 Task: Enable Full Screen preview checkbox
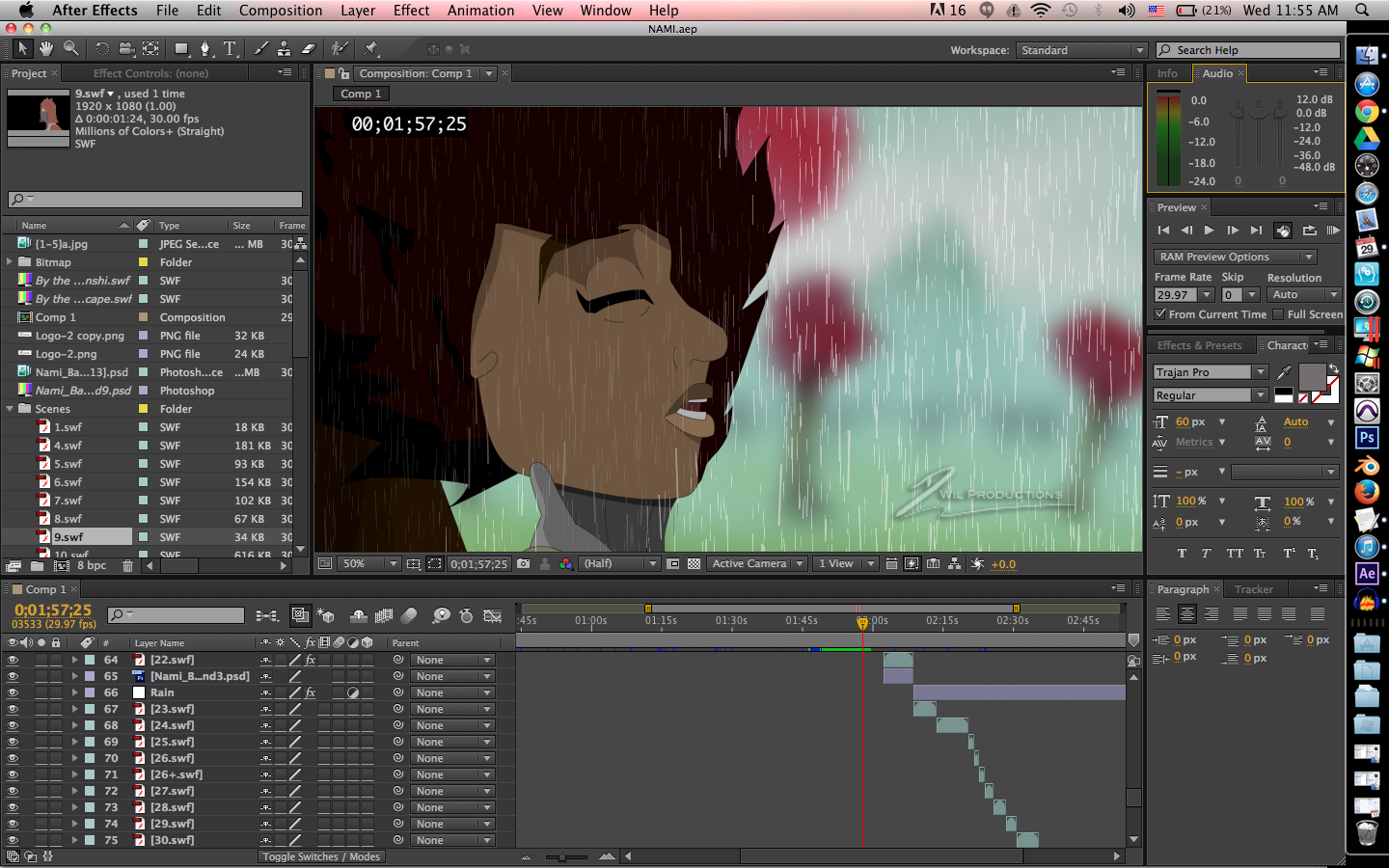pos(1278,314)
